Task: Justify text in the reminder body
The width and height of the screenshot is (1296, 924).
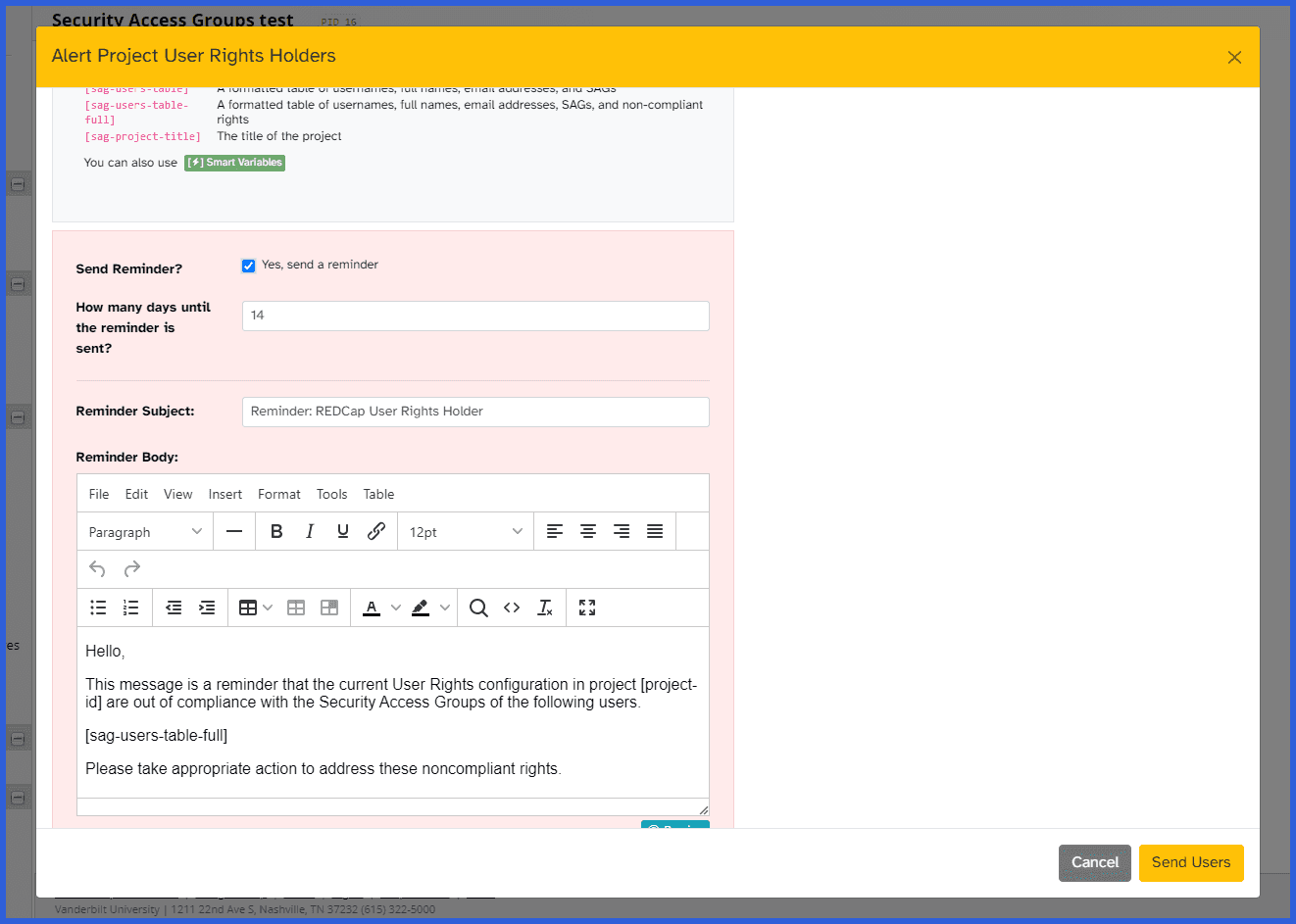Action: click(655, 531)
